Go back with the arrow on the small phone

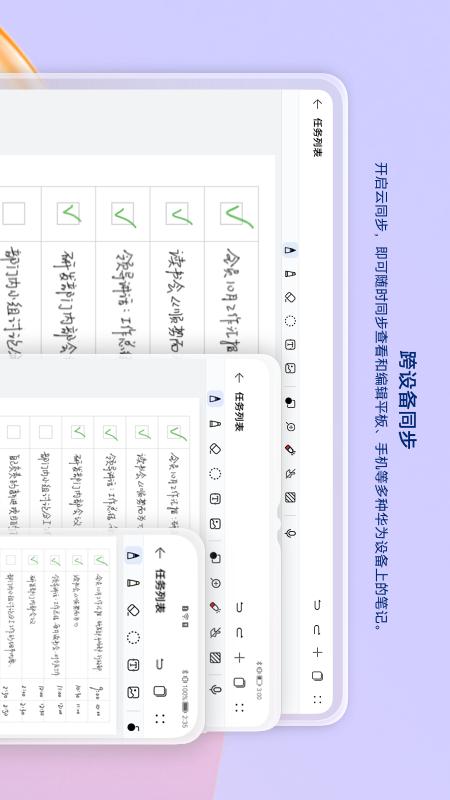pos(160,553)
